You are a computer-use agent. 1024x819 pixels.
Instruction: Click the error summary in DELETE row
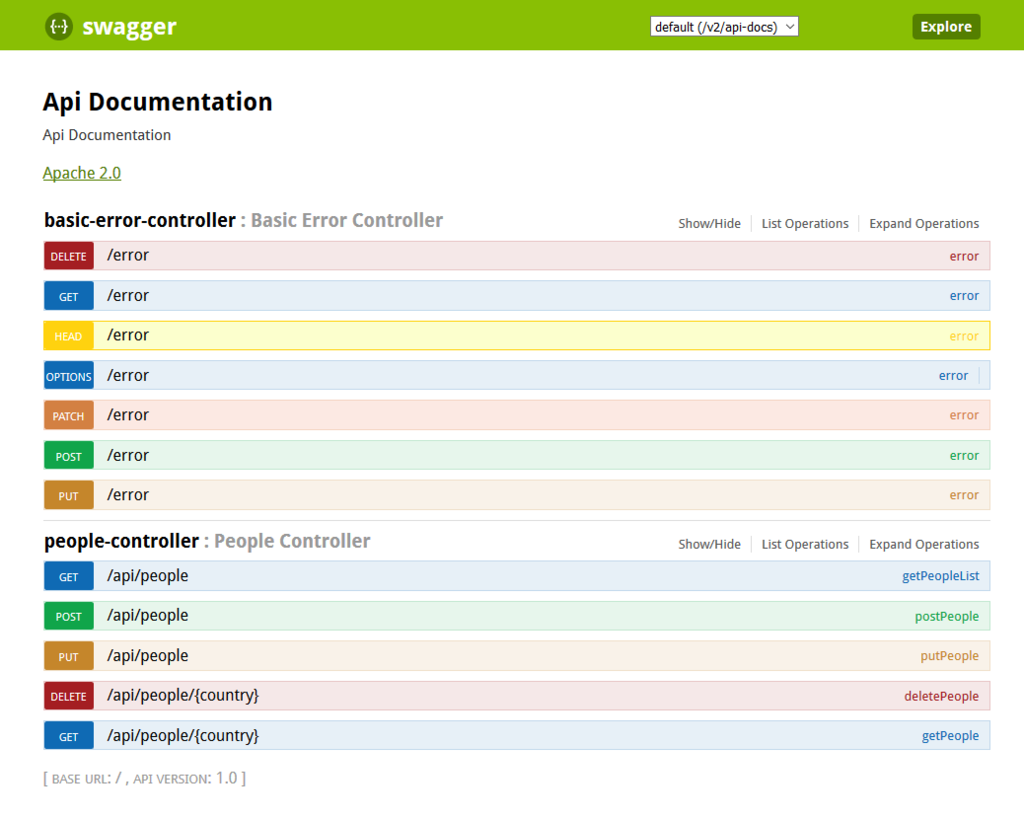click(x=964, y=256)
